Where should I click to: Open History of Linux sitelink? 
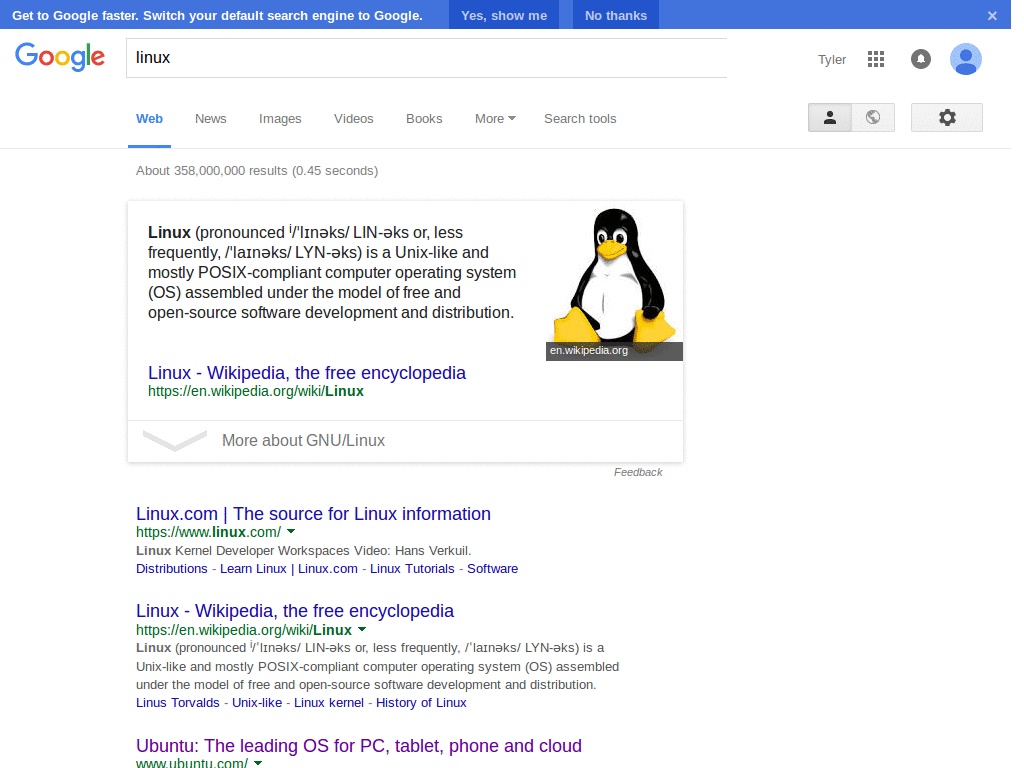point(421,703)
